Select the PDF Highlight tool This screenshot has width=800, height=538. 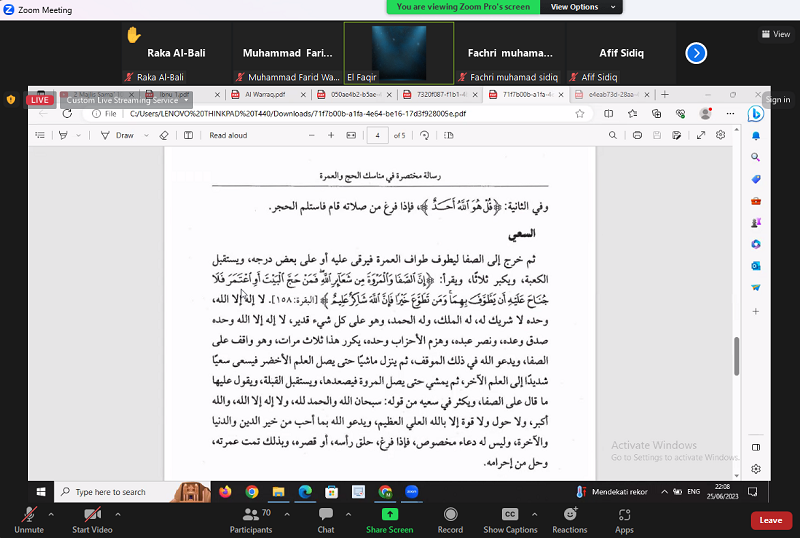coord(63,135)
